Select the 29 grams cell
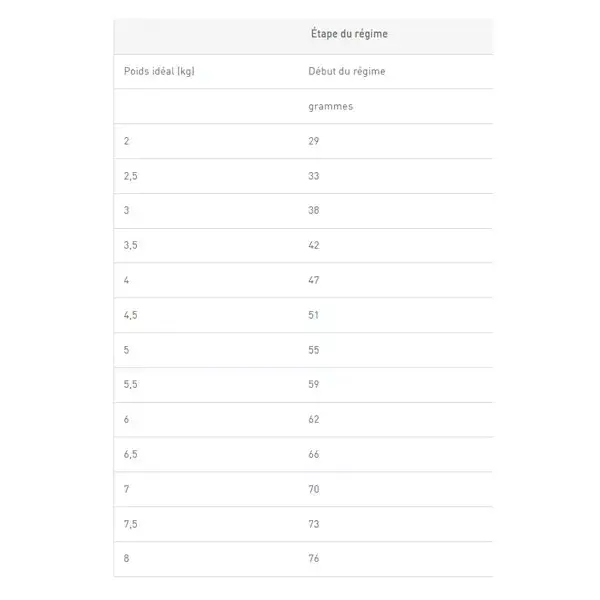This screenshot has height=600, width=600. pyautogui.click(x=313, y=141)
